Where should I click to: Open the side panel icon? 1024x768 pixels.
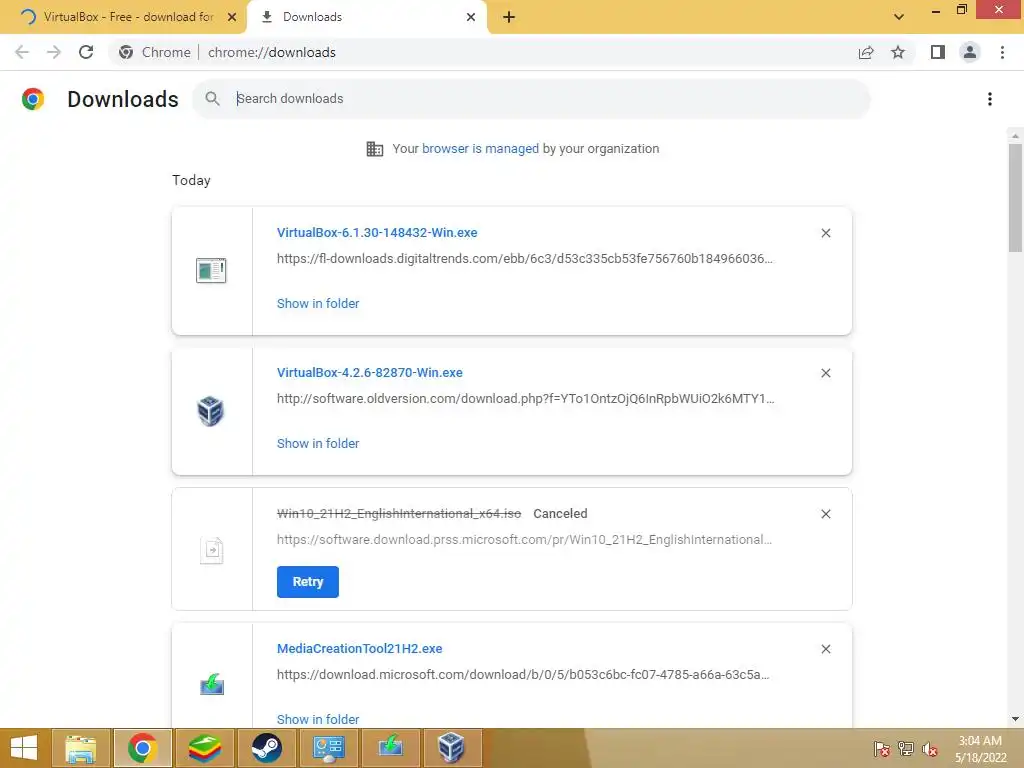coord(938,52)
